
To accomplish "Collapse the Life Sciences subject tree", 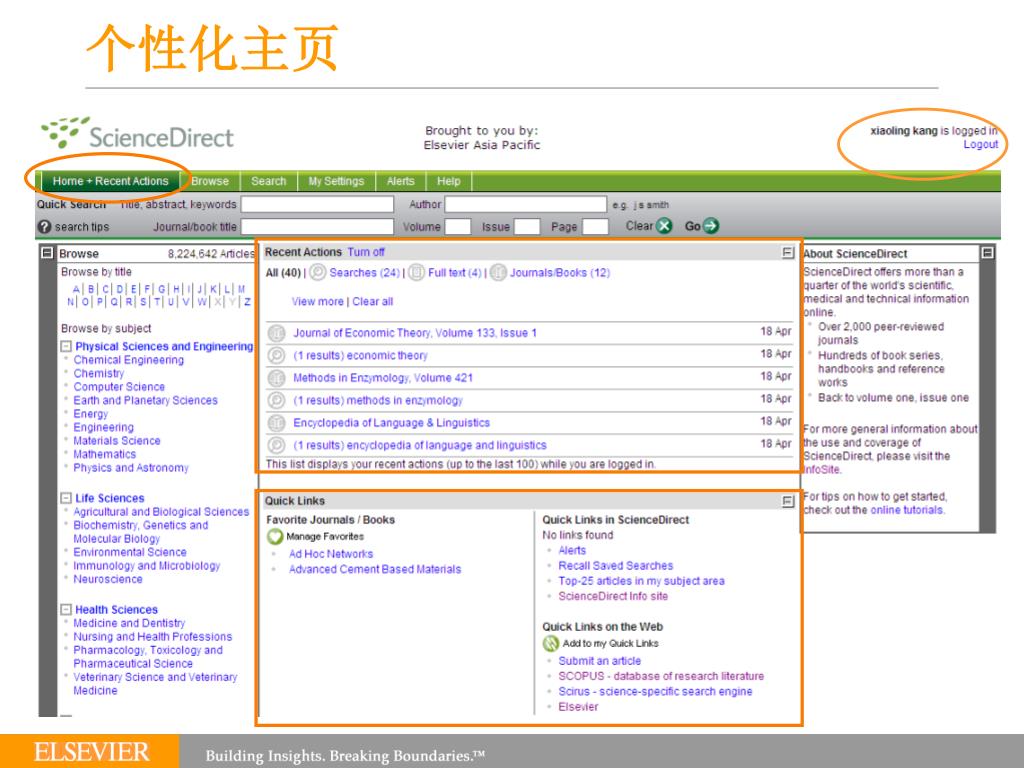I will click(66, 498).
